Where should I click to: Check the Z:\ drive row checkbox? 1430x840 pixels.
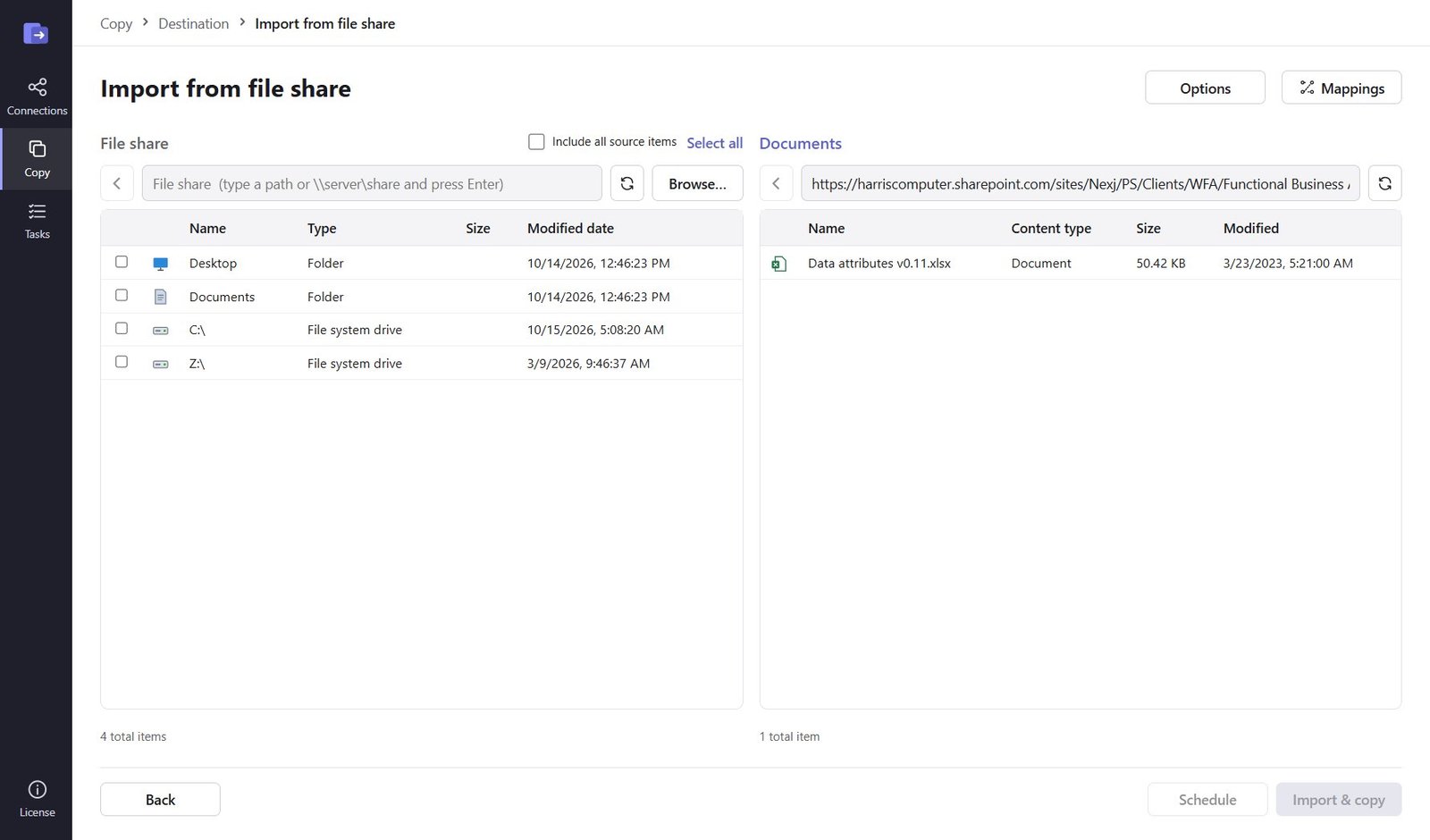pyautogui.click(x=122, y=361)
